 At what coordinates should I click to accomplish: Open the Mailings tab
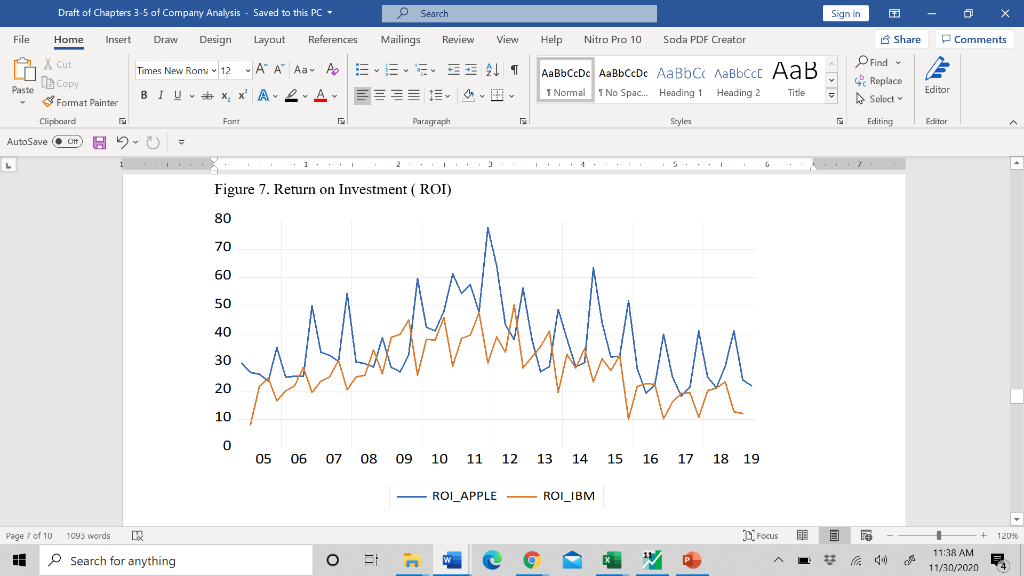pos(400,40)
